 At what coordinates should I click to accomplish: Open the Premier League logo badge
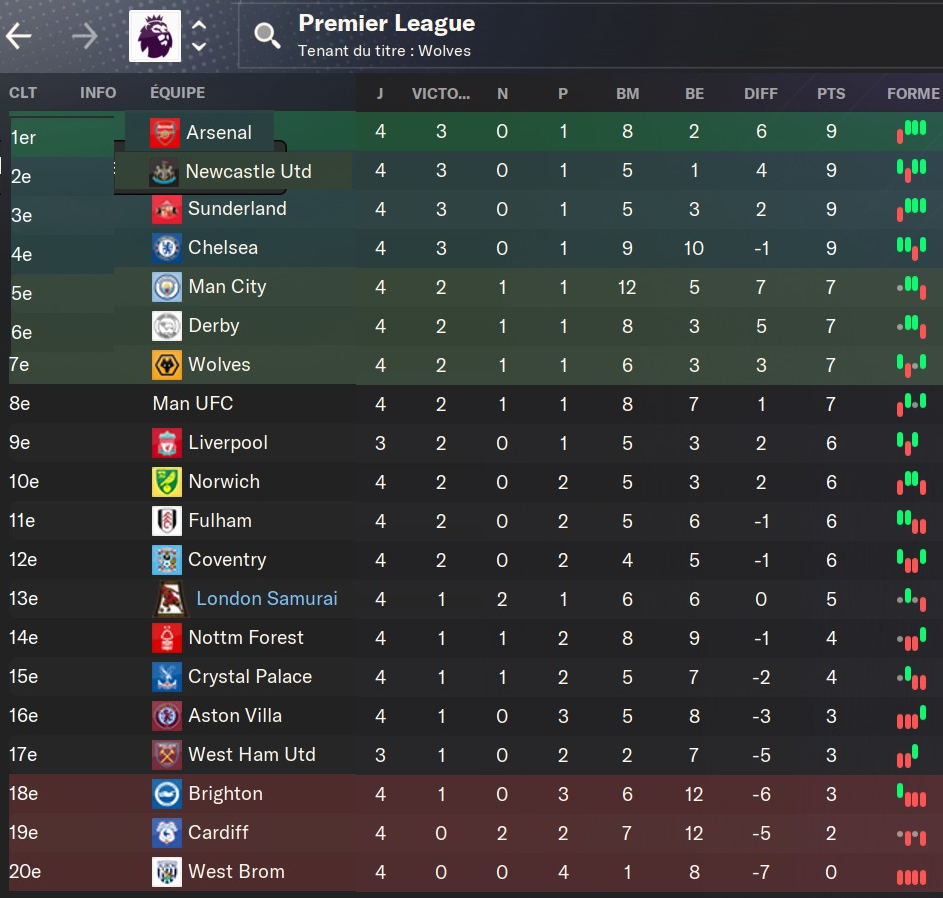[x=155, y=36]
